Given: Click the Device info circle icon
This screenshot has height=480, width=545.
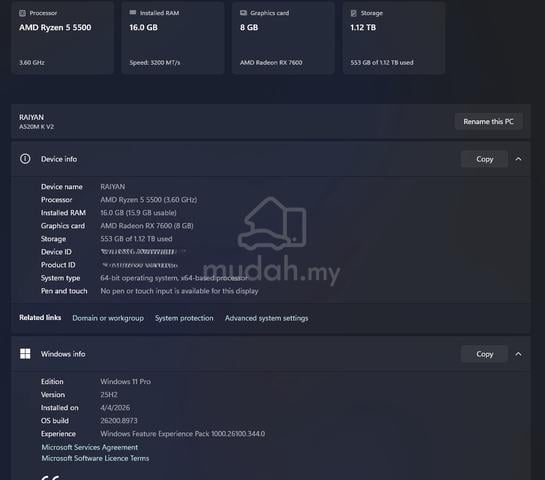Looking at the screenshot, I should tap(25, 159).
